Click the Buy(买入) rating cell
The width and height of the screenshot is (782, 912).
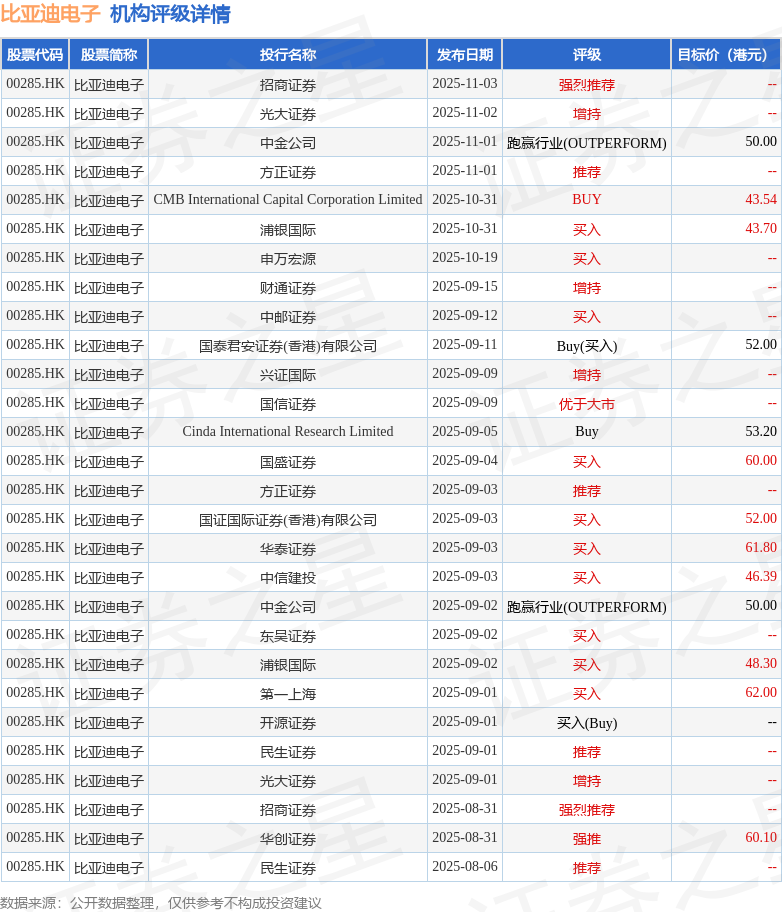[x=586, y=346]
